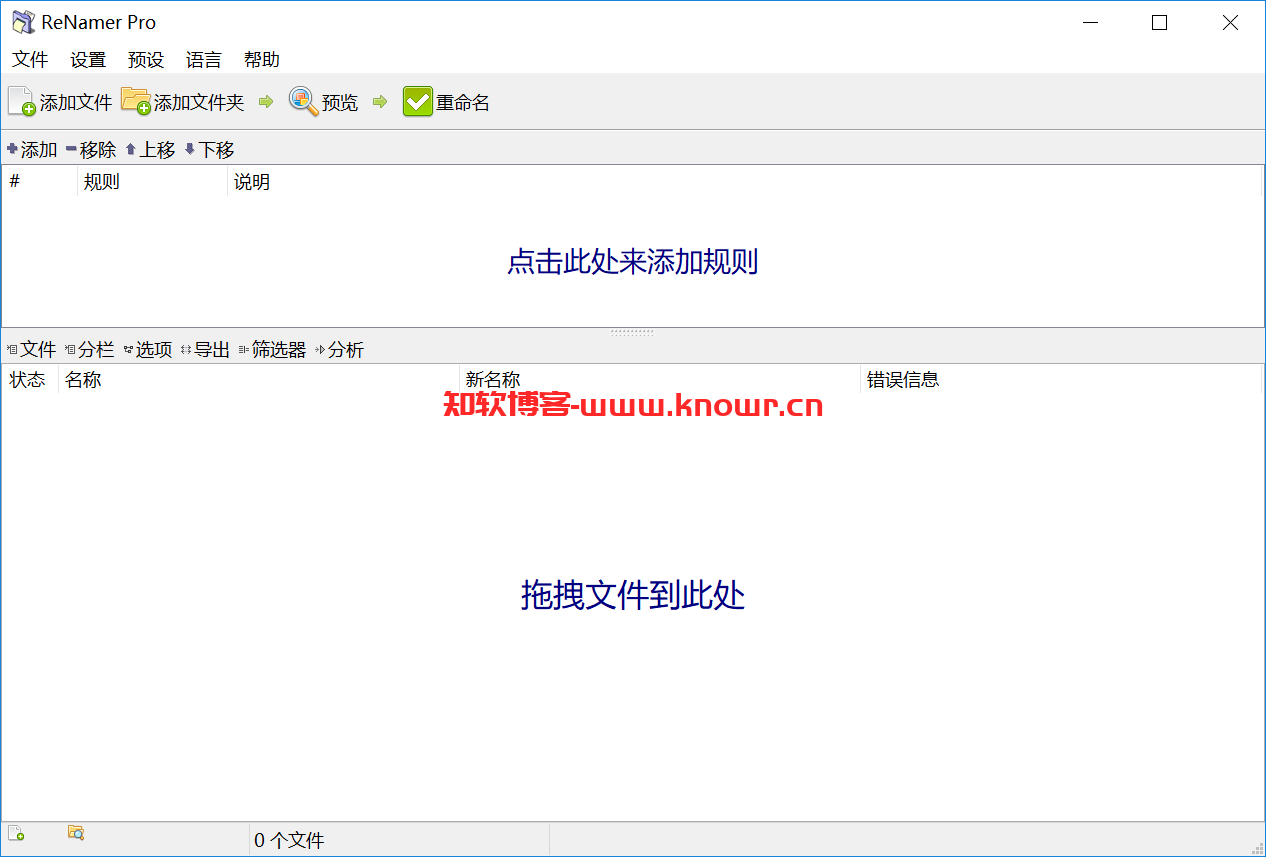Open the 语言 language menu
This screenshot has width=1266, height=857.
(x=204, y=60)
